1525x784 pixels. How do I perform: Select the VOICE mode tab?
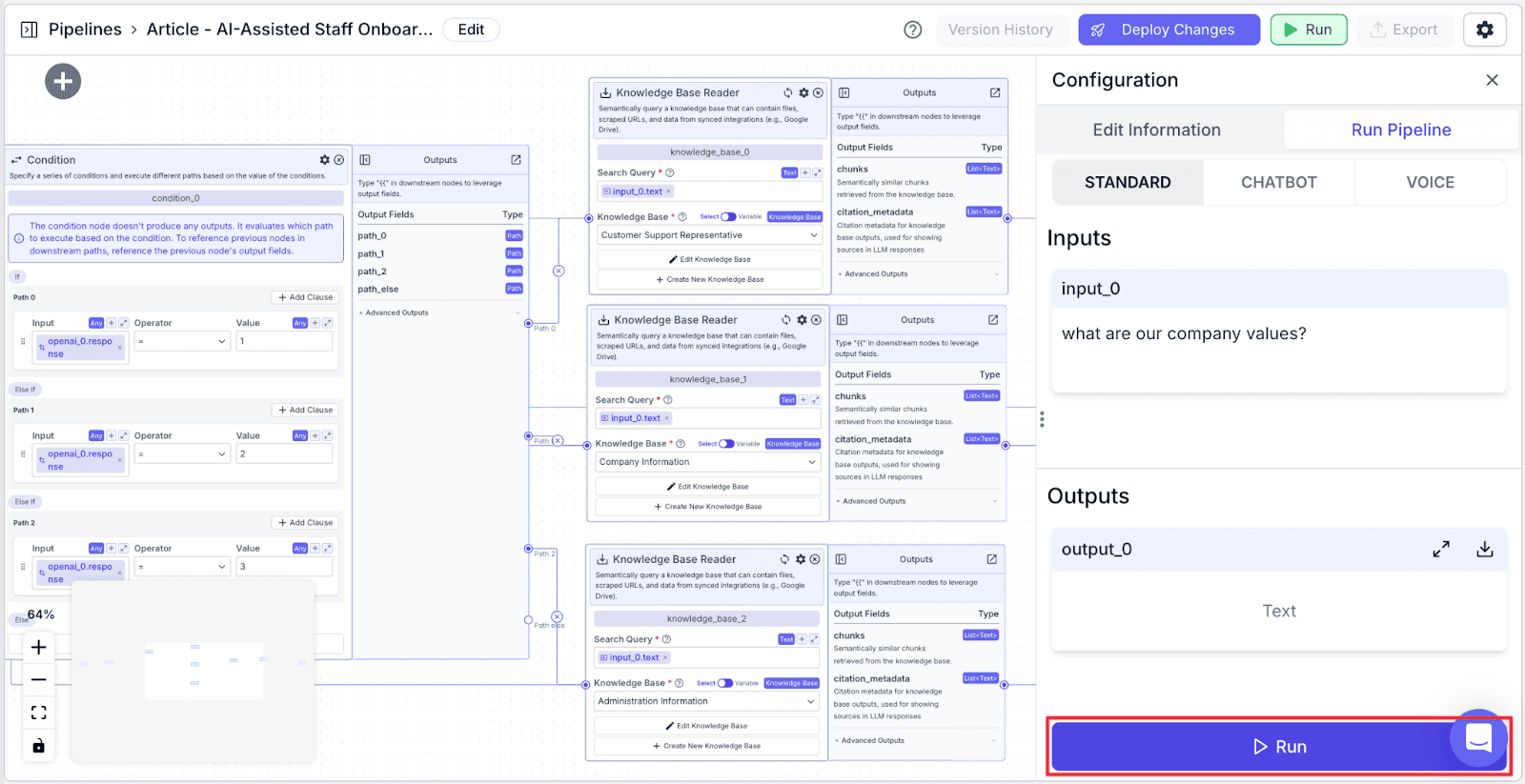[x=1431, y=182]
